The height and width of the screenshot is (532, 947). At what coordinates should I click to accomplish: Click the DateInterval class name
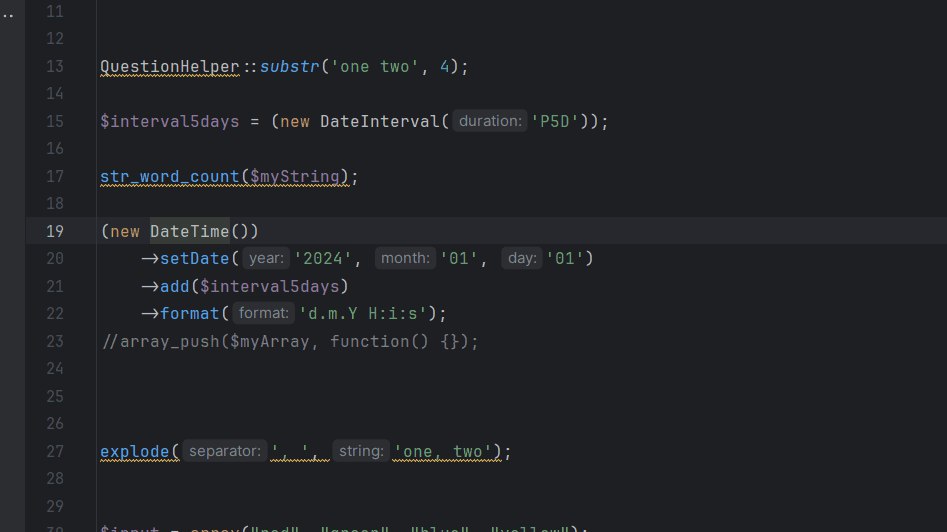coord(380,121)
